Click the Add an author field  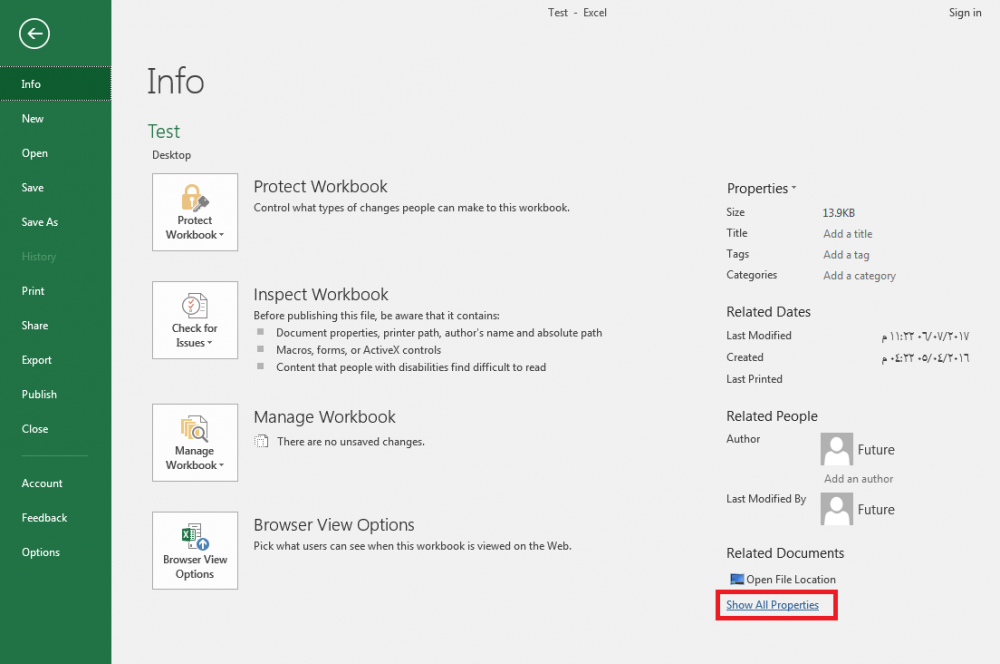[858, 478]
